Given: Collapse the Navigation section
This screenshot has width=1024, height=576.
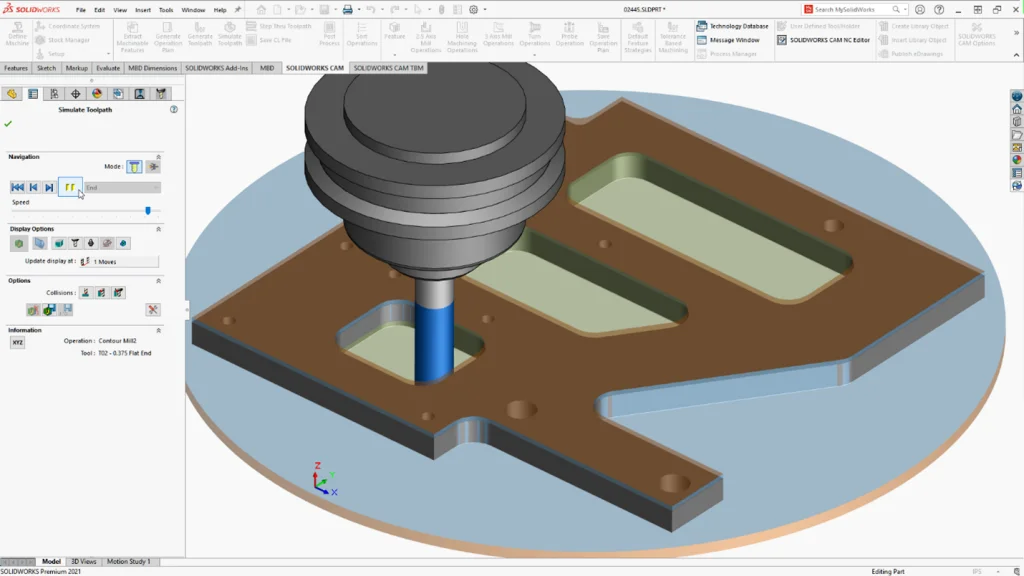Looking at the screenshot, I should pos(159,155).
